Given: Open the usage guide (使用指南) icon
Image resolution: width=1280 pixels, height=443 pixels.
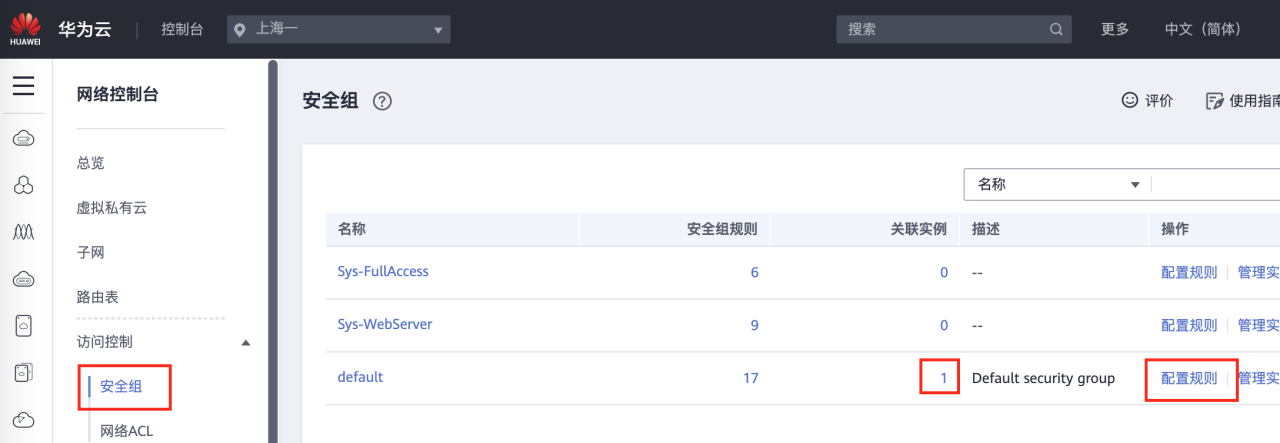Looking at the screenshot, I should pyautogui.click(x=1215, y=101).
